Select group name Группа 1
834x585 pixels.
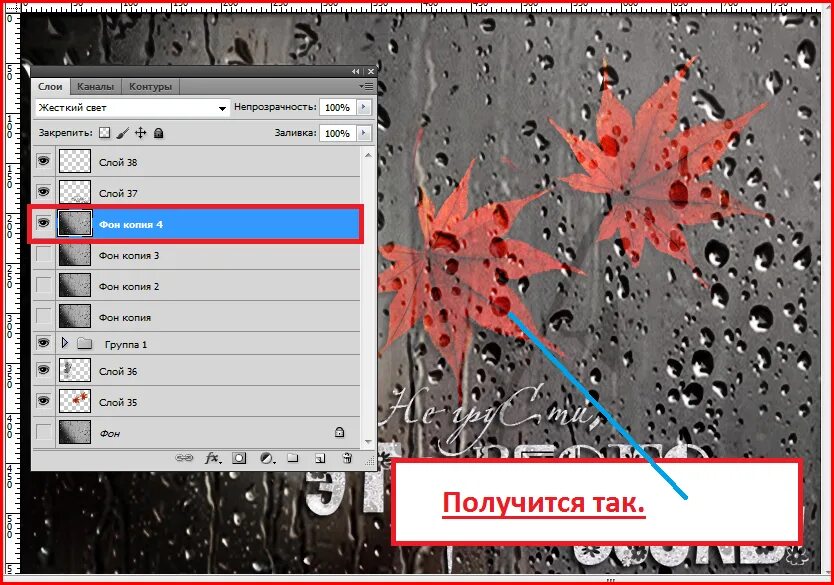coord(126,345)
